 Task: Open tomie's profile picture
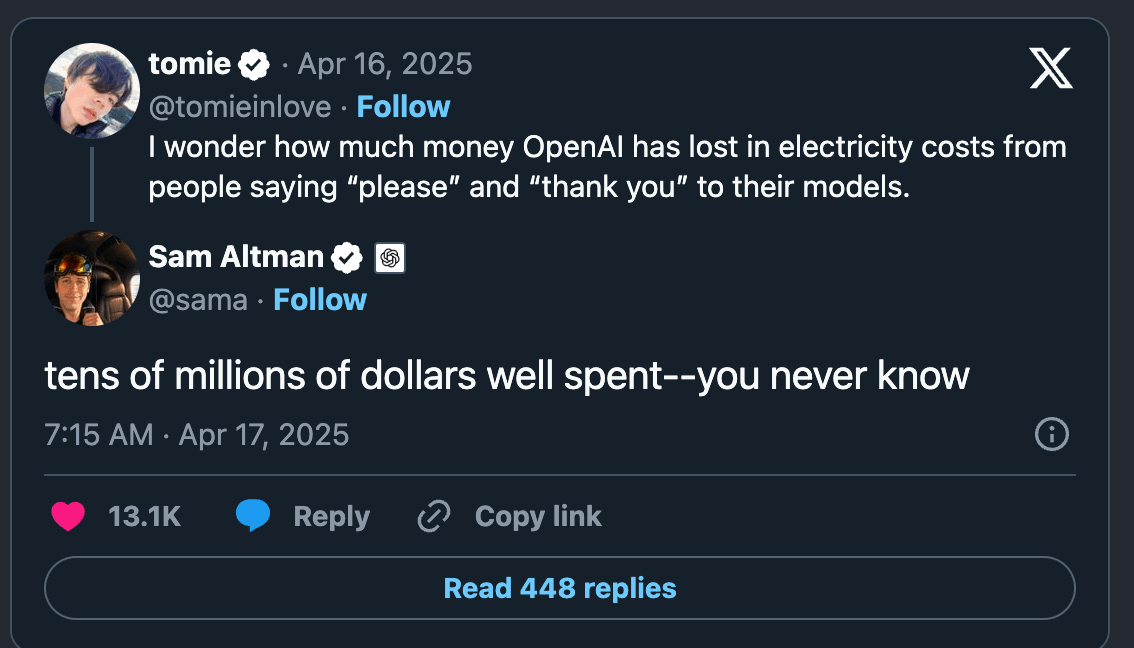(92, 90)
